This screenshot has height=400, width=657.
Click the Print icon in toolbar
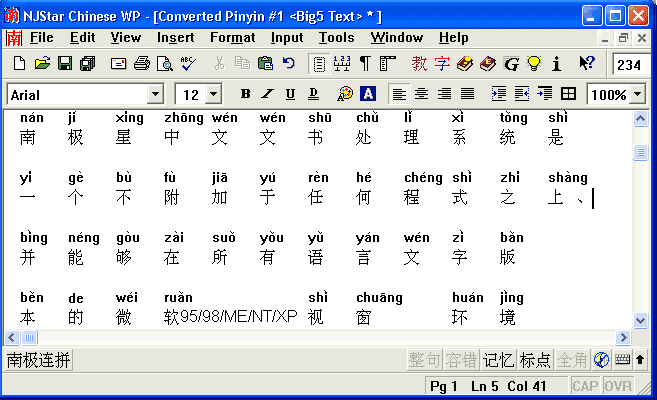click(x=142, y=64)
